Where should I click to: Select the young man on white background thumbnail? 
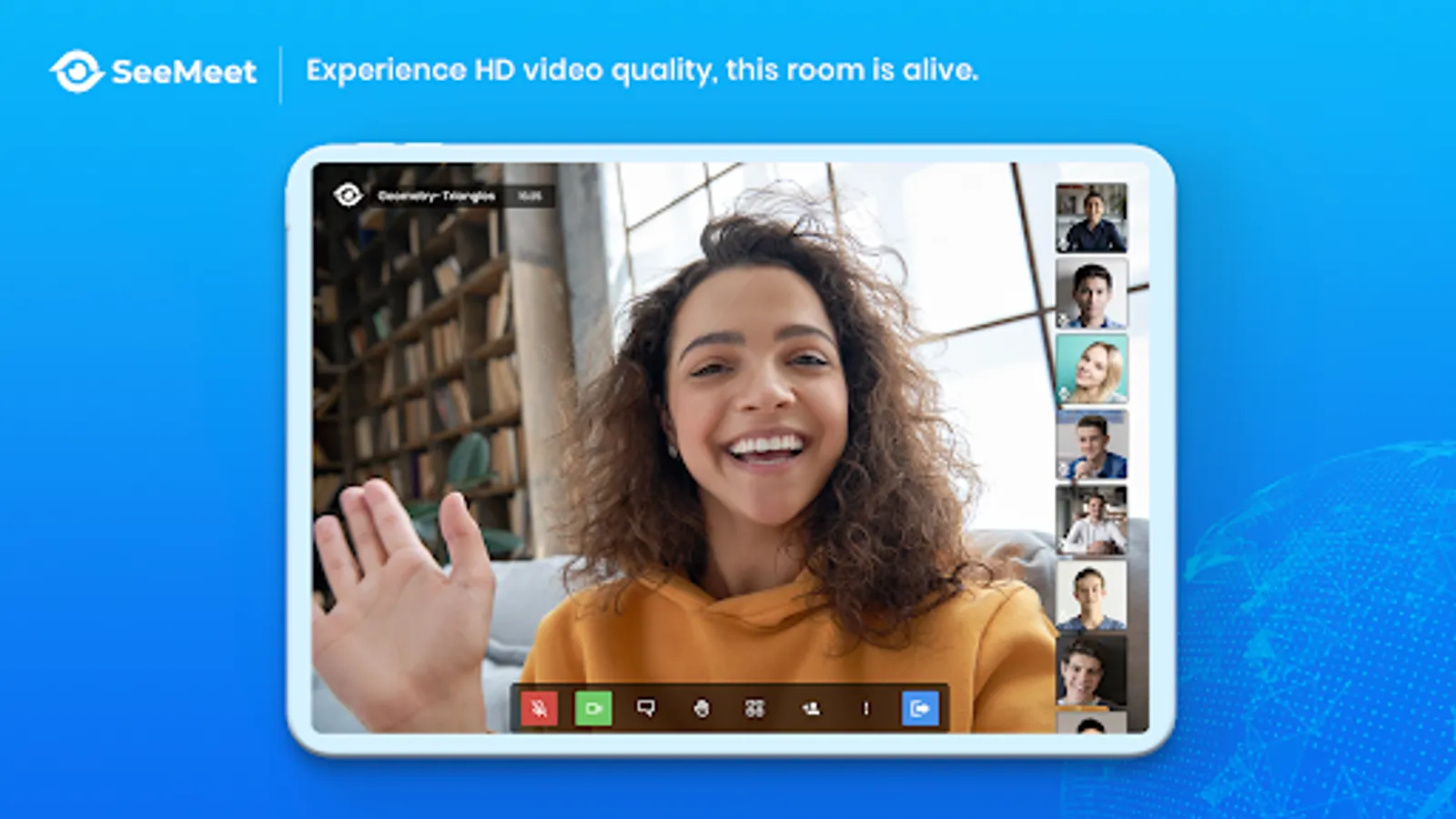1091,595
